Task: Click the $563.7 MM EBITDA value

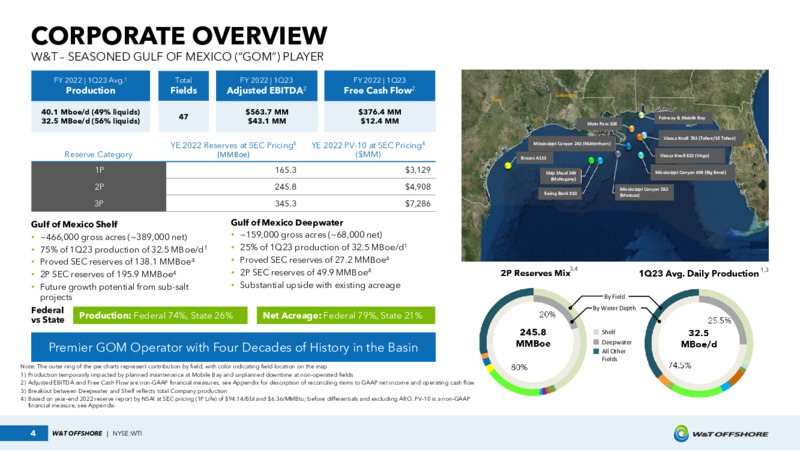Action: point(266,112)
